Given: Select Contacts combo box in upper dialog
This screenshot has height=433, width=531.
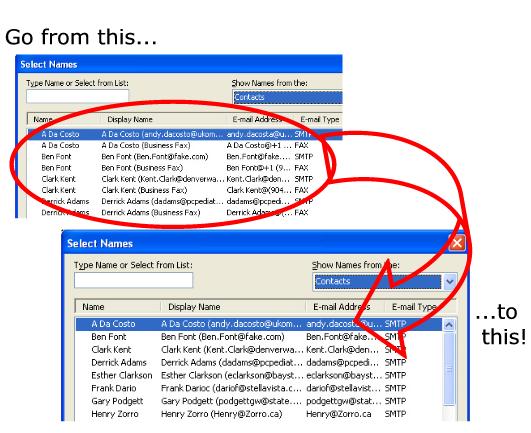Looking at the screenshot, I should [x=288, y=97].
